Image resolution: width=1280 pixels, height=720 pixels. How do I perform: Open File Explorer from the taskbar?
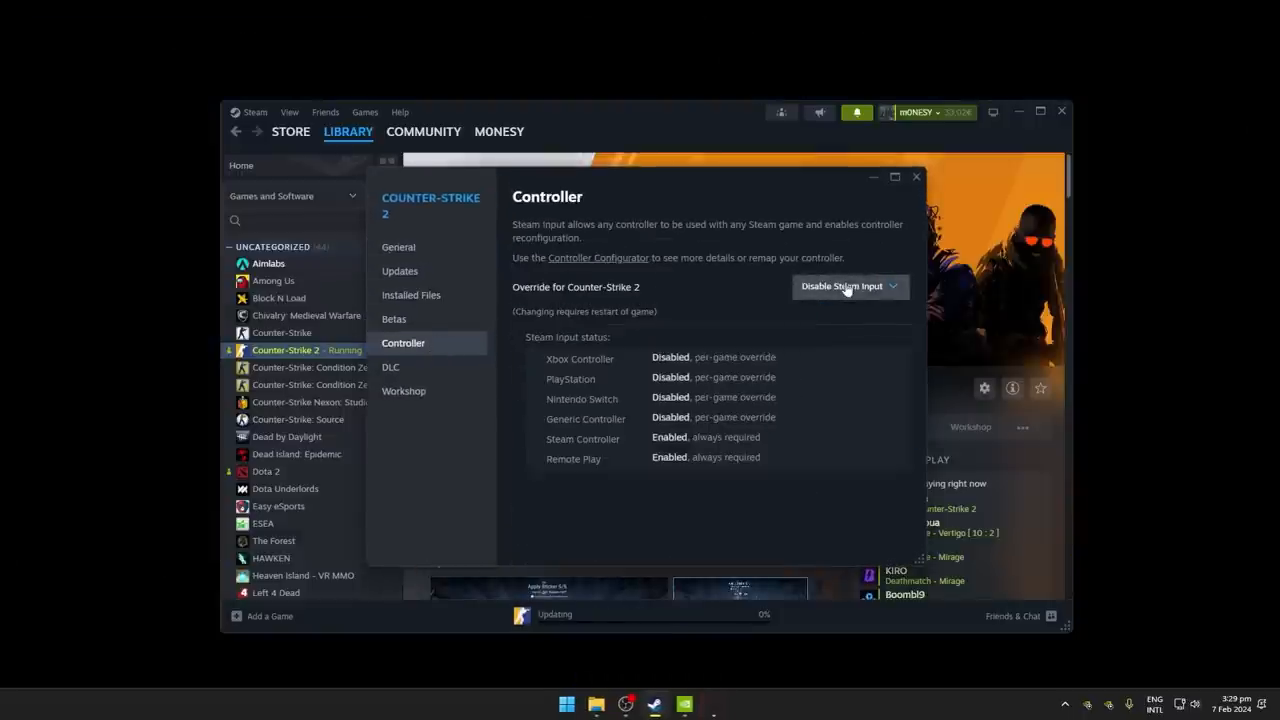[x=596, y=704]
